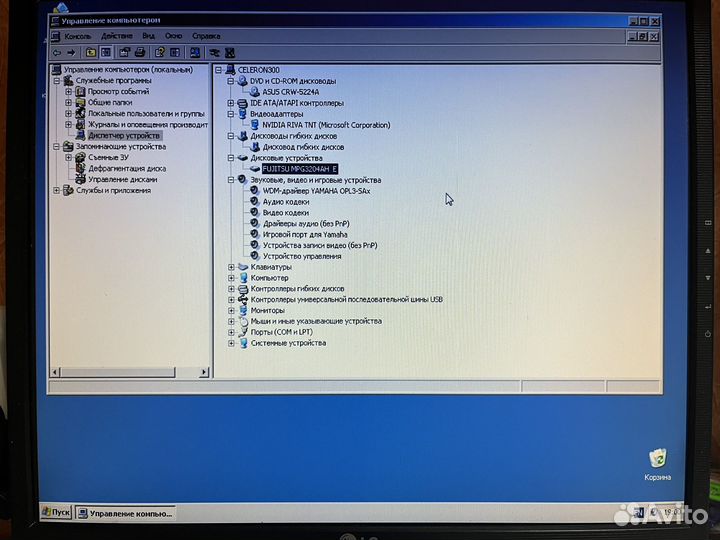Viewport: 720px width, 540px height.
Task: Open the Окно menu
Action: 174,36
